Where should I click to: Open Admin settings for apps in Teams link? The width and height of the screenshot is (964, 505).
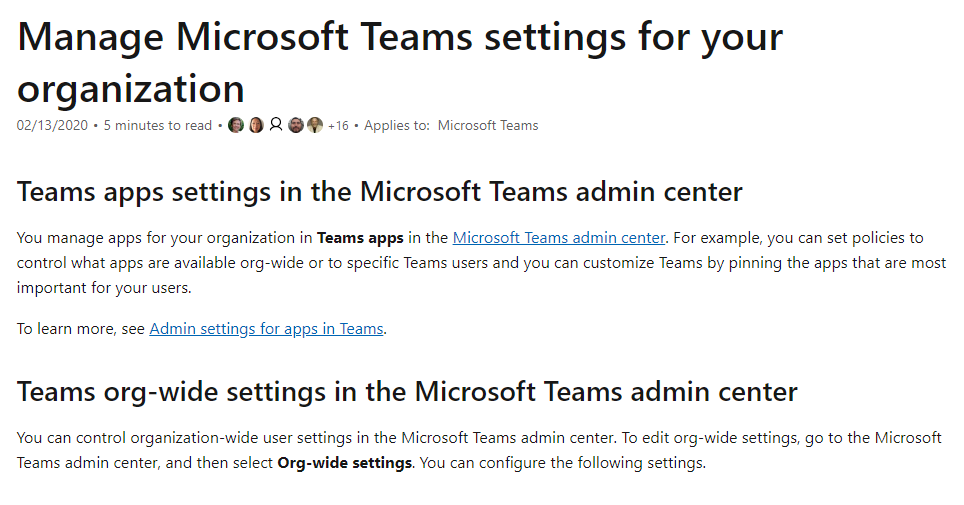tap(266, 329)
